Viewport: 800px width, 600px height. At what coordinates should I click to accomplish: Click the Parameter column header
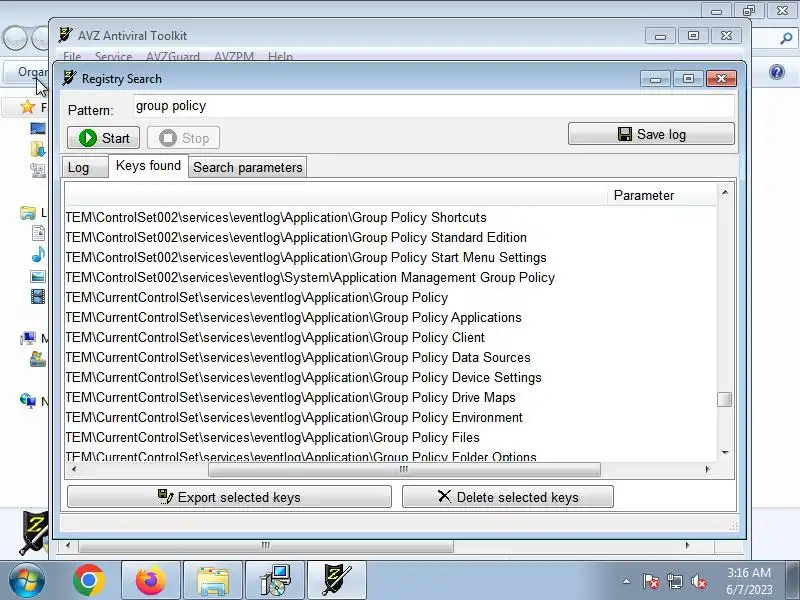(x=662, y=195)
